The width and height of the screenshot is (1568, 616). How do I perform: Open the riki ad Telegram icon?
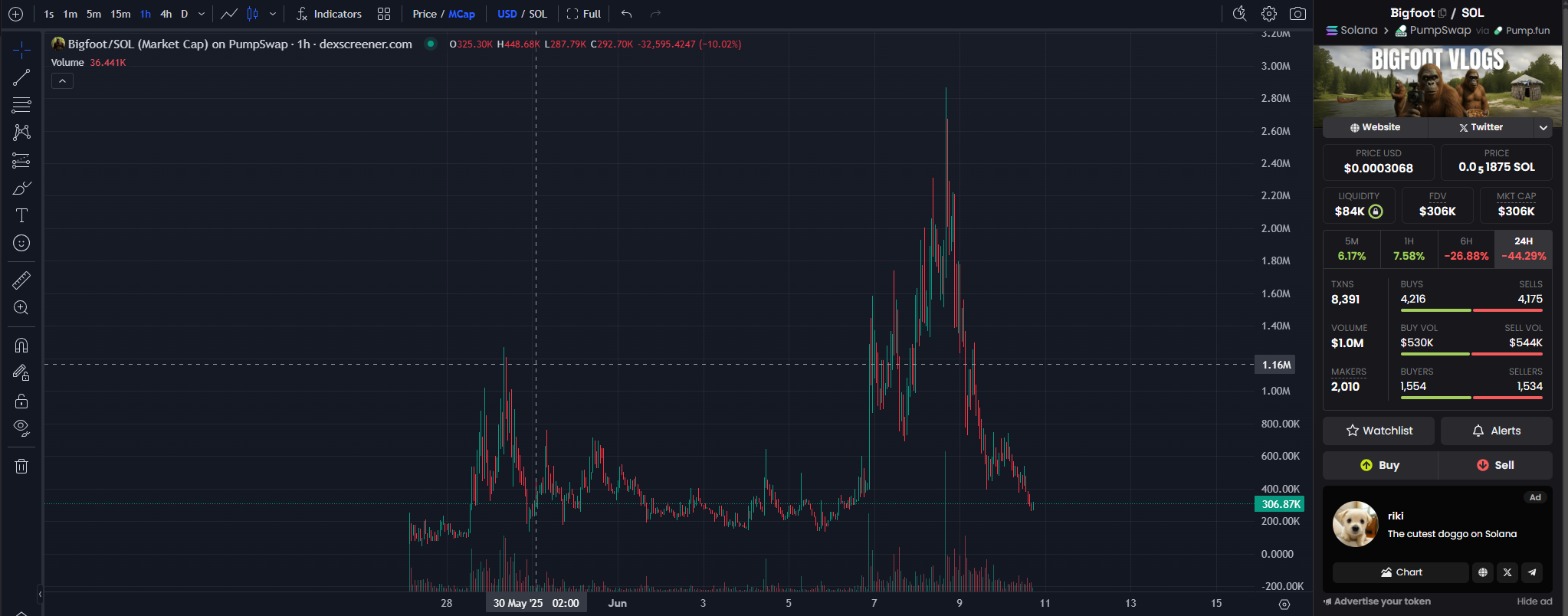coord(1532,572)
